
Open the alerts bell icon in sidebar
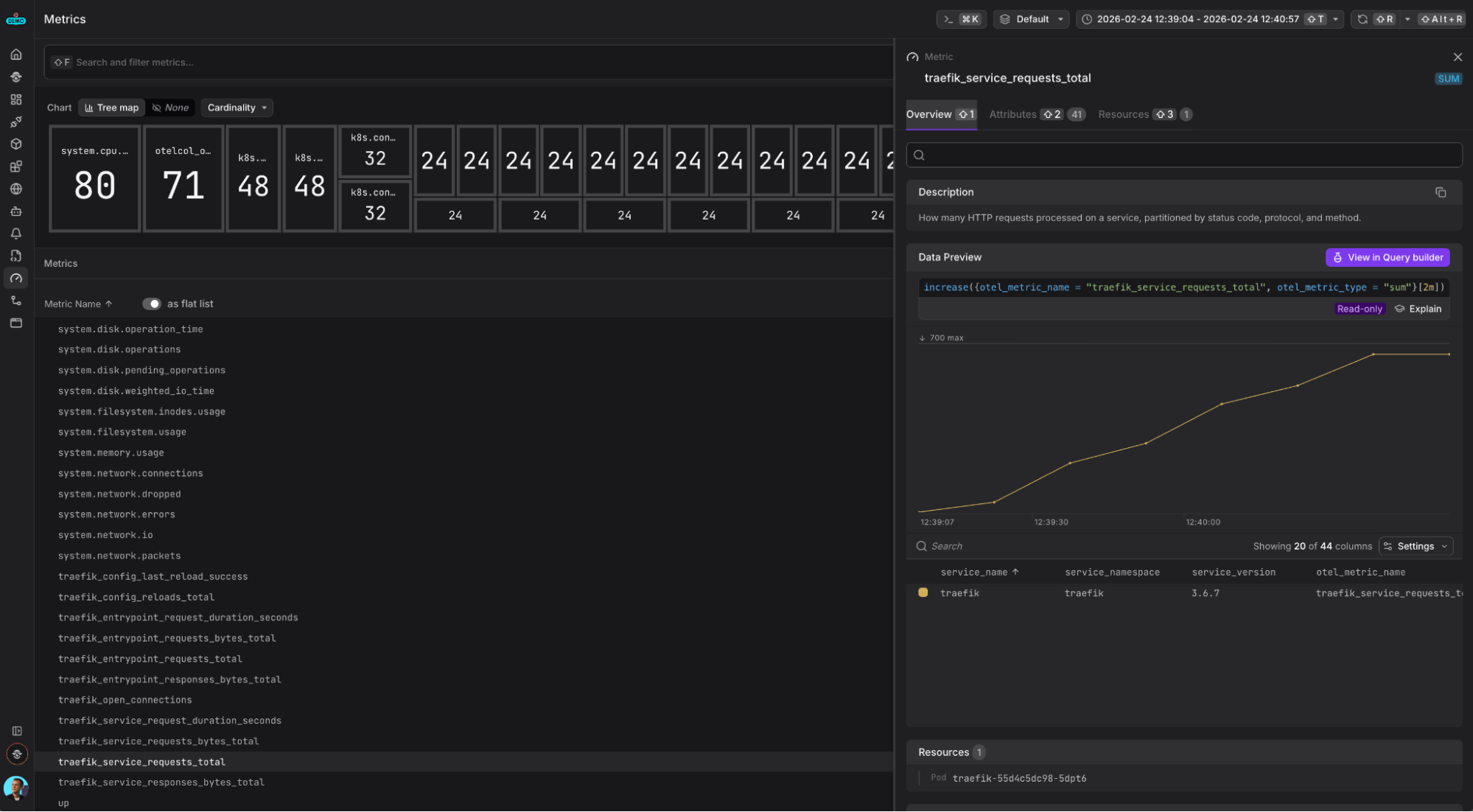16,234
